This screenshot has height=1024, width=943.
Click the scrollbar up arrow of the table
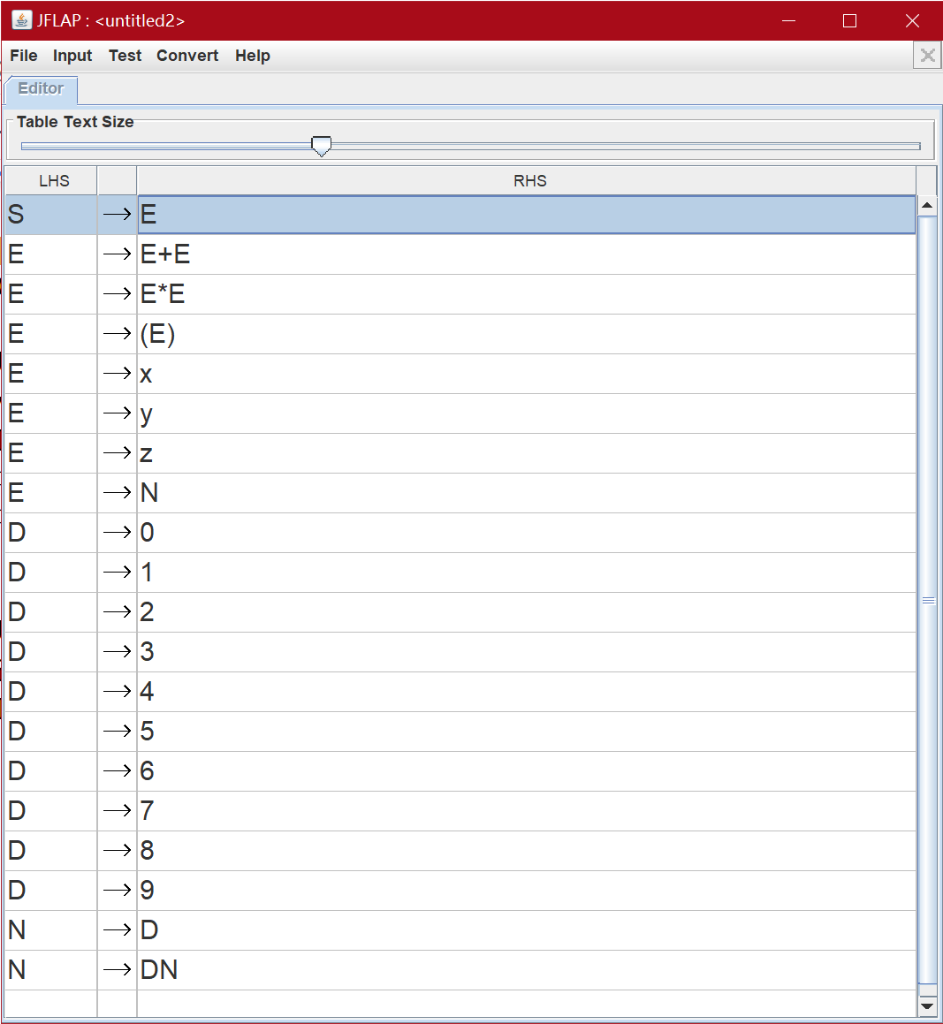(927, 206)
